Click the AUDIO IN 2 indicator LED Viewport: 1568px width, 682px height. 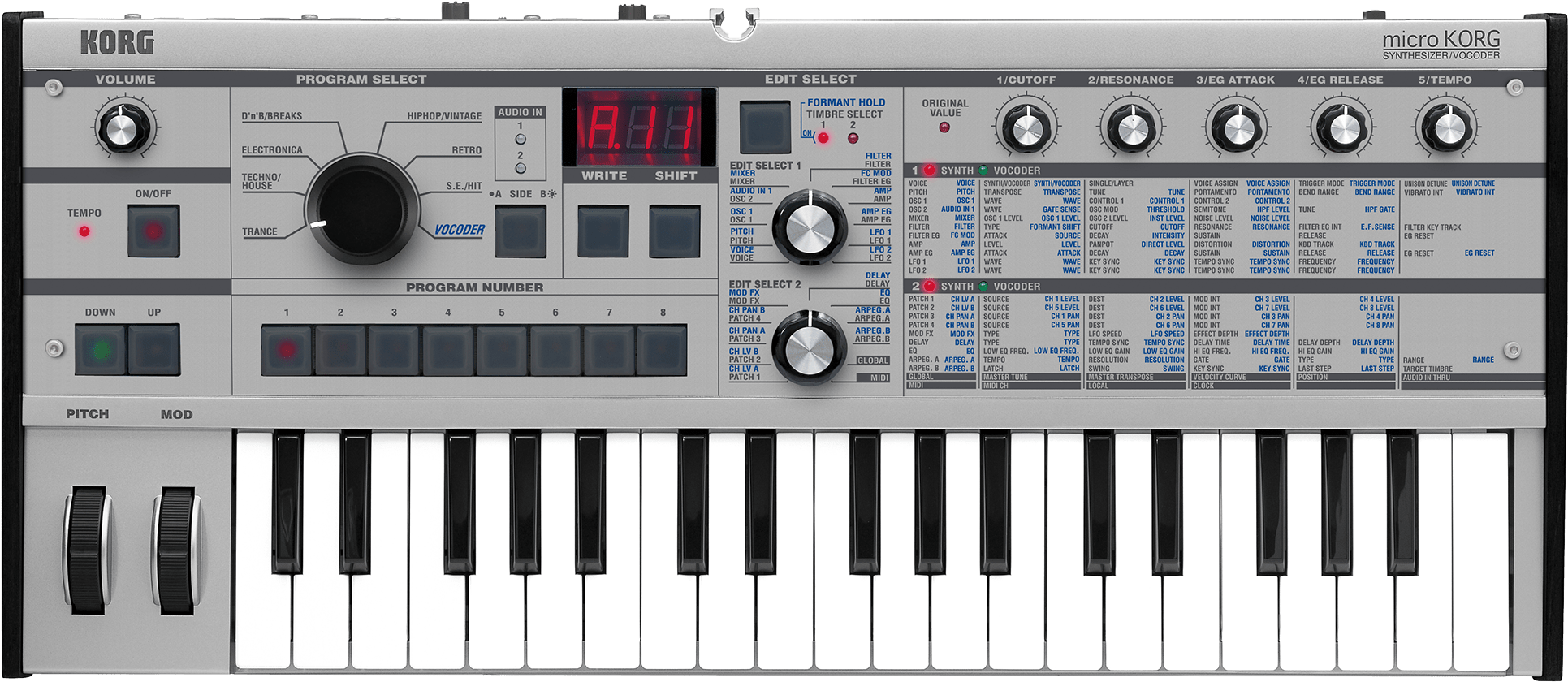click(x=521, y=168)
